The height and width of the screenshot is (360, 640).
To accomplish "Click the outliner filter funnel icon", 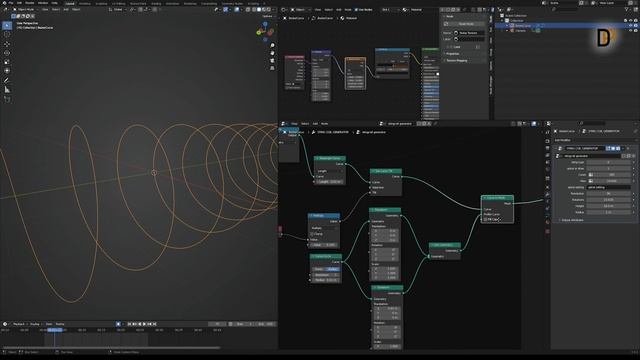I will 627,9.
